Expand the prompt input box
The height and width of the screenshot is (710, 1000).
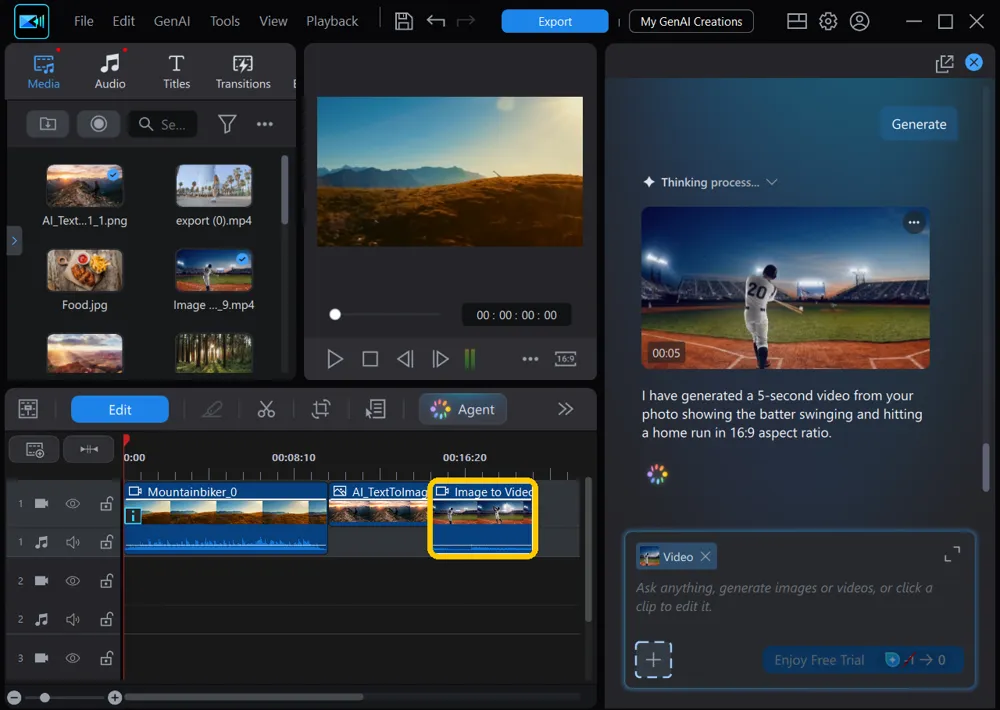pyautogui.click(x=952, y=554)
